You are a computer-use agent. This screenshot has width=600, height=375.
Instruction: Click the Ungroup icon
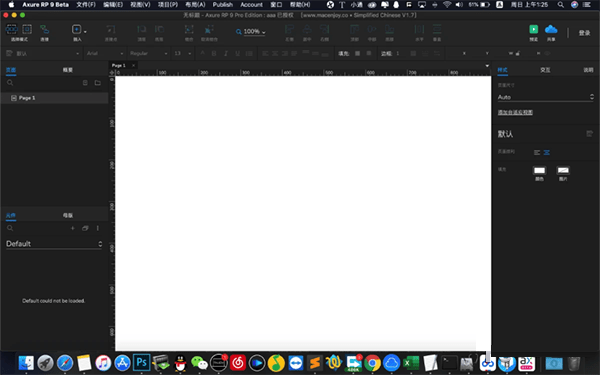(x=209, y=29)
